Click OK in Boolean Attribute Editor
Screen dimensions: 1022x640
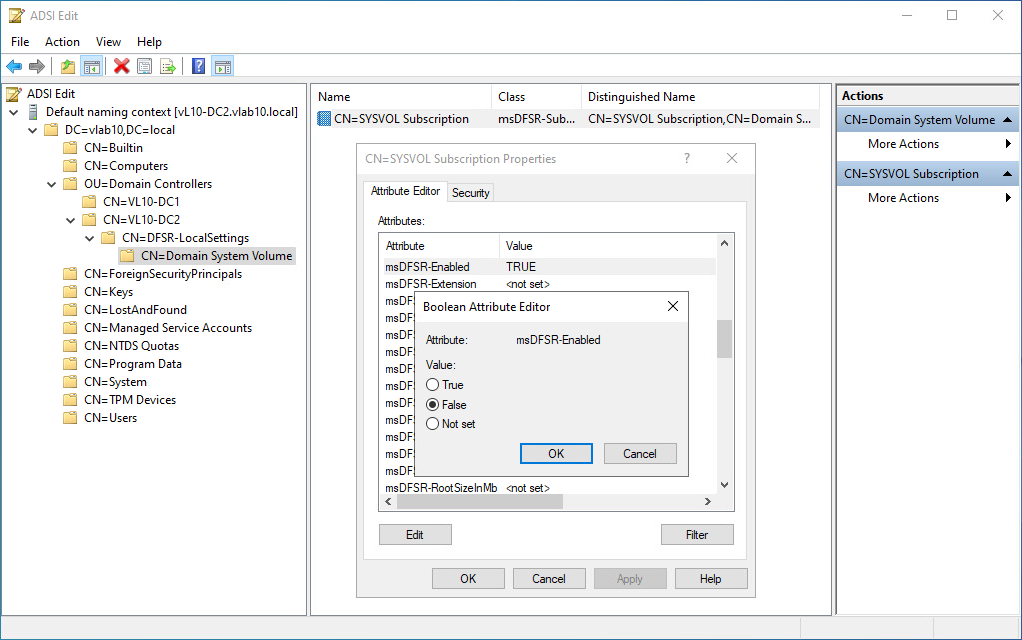[x=556, y=454]
